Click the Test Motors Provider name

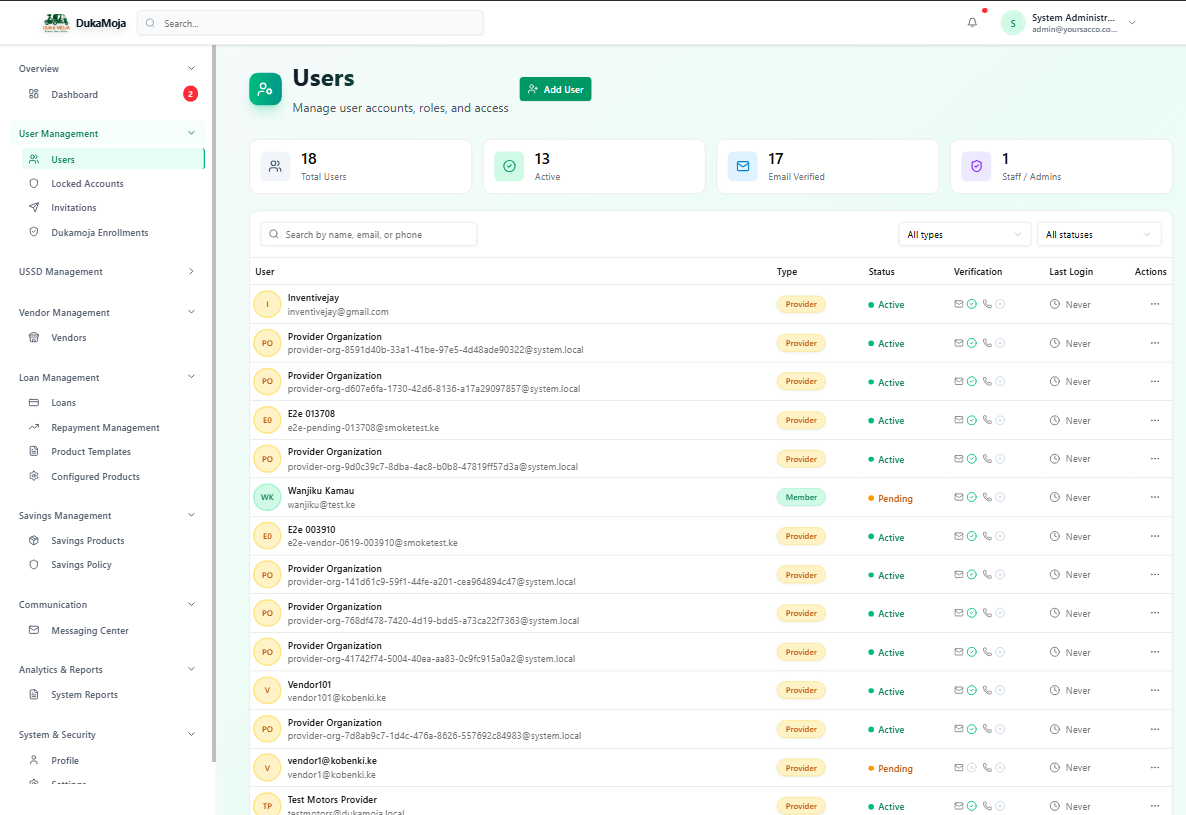coord(332,800)
